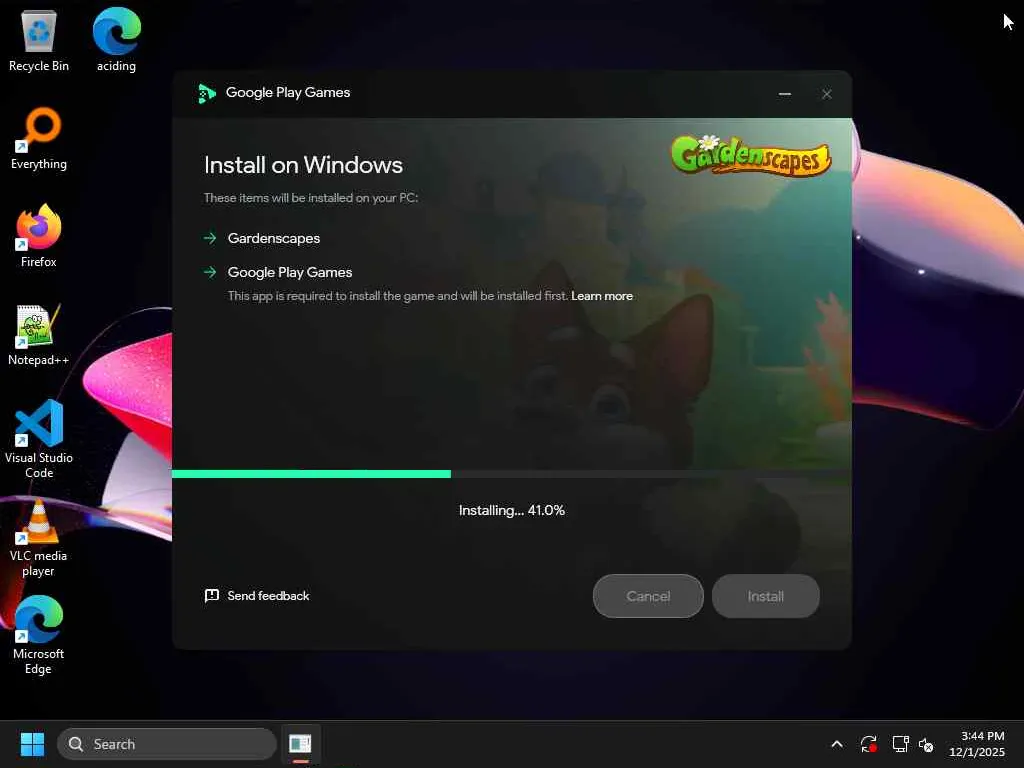Click the Gardenscapes game logo
The image size is (1024, 768).
click(x=751, y=155)
